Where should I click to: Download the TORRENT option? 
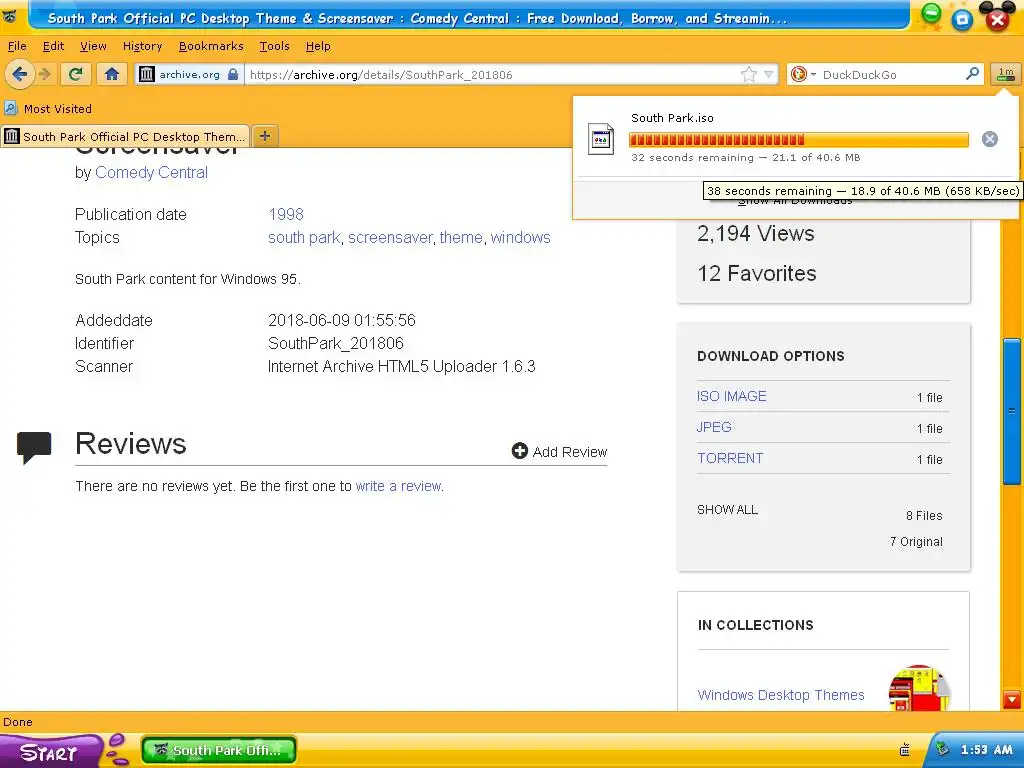730,458
